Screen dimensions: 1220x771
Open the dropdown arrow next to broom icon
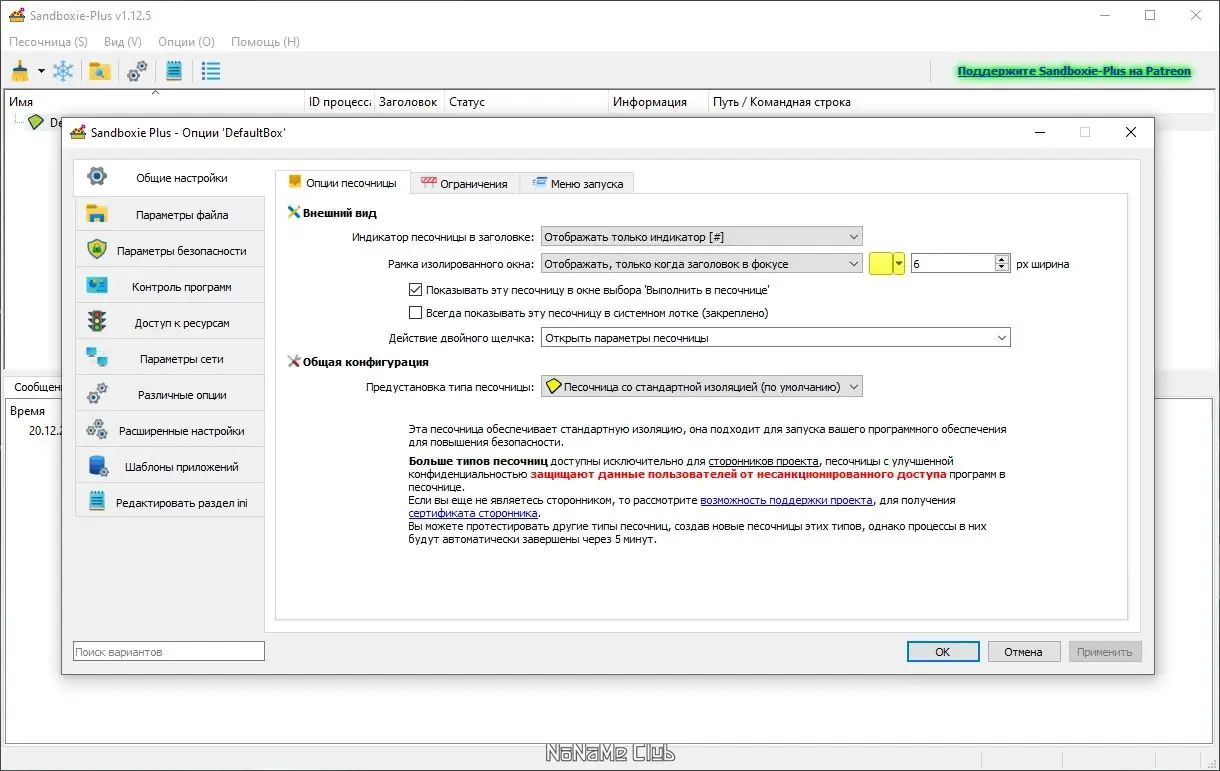tap(41, 71)
